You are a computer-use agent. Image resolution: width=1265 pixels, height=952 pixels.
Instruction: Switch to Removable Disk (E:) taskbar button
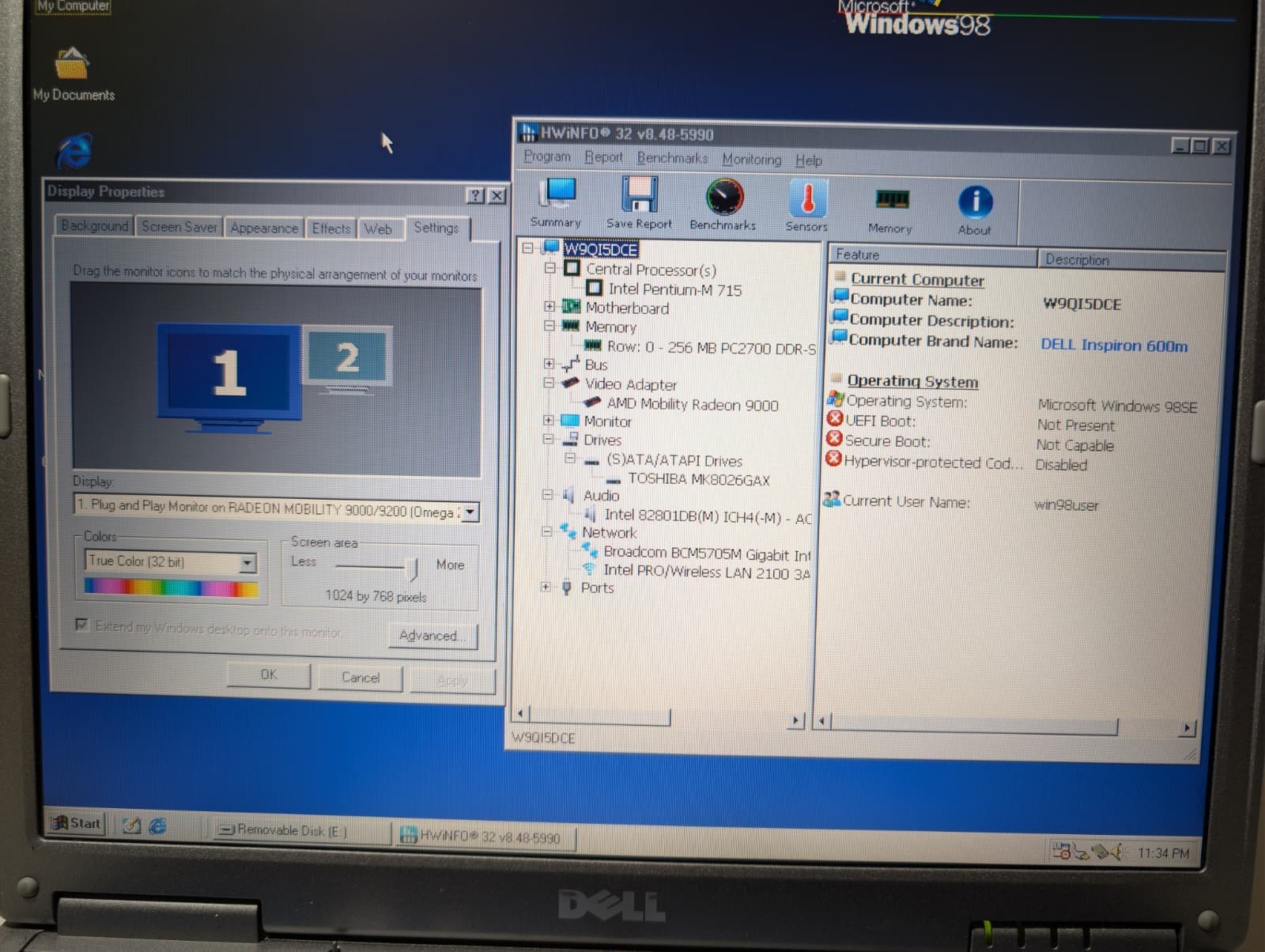(300, 830)
